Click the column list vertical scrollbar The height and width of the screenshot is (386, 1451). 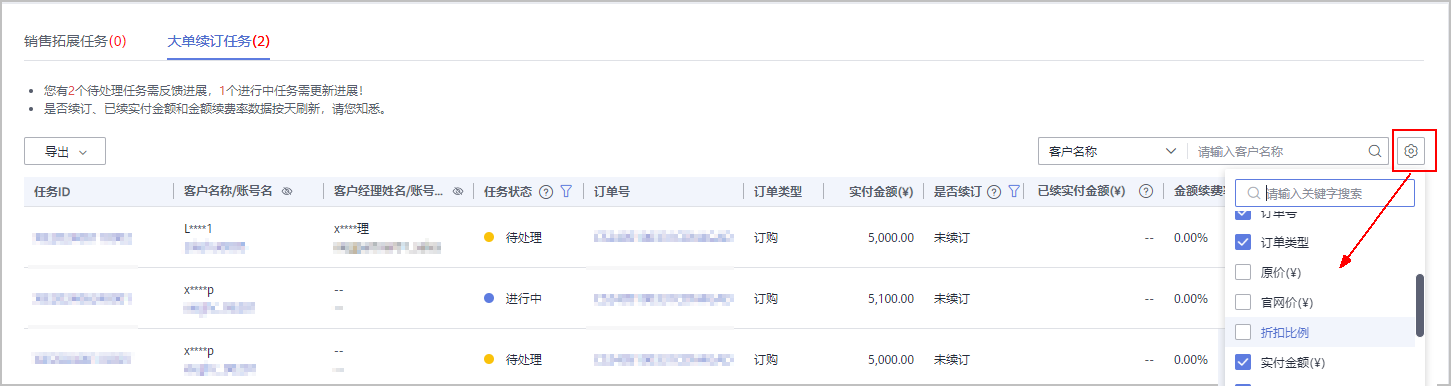(x=1420, y=306)
